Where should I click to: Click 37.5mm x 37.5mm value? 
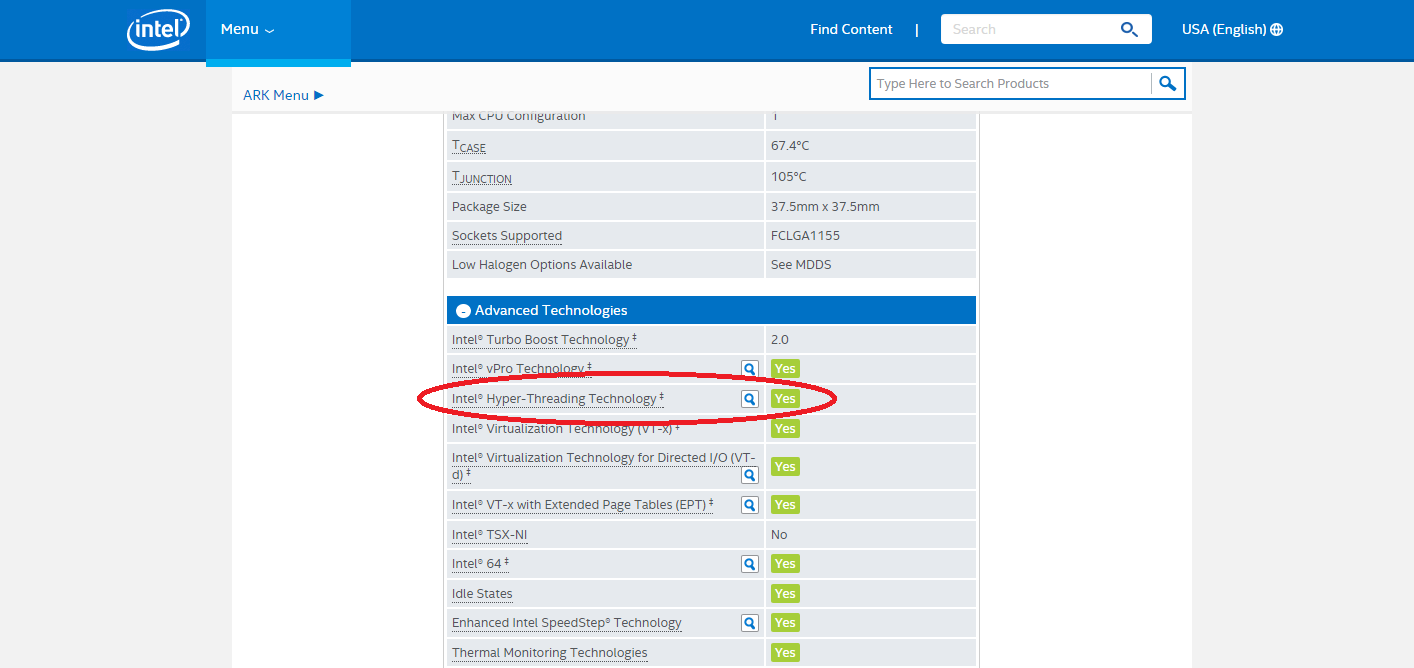coord(825,207)
